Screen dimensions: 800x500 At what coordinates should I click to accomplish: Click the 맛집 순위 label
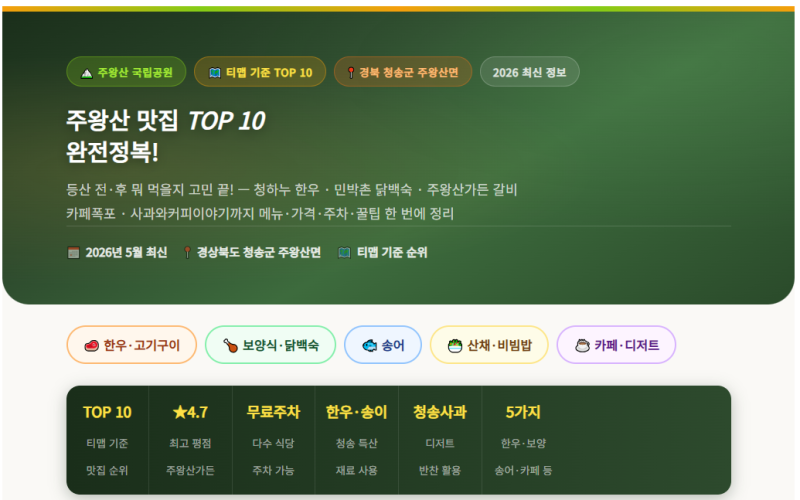[107, 470]
